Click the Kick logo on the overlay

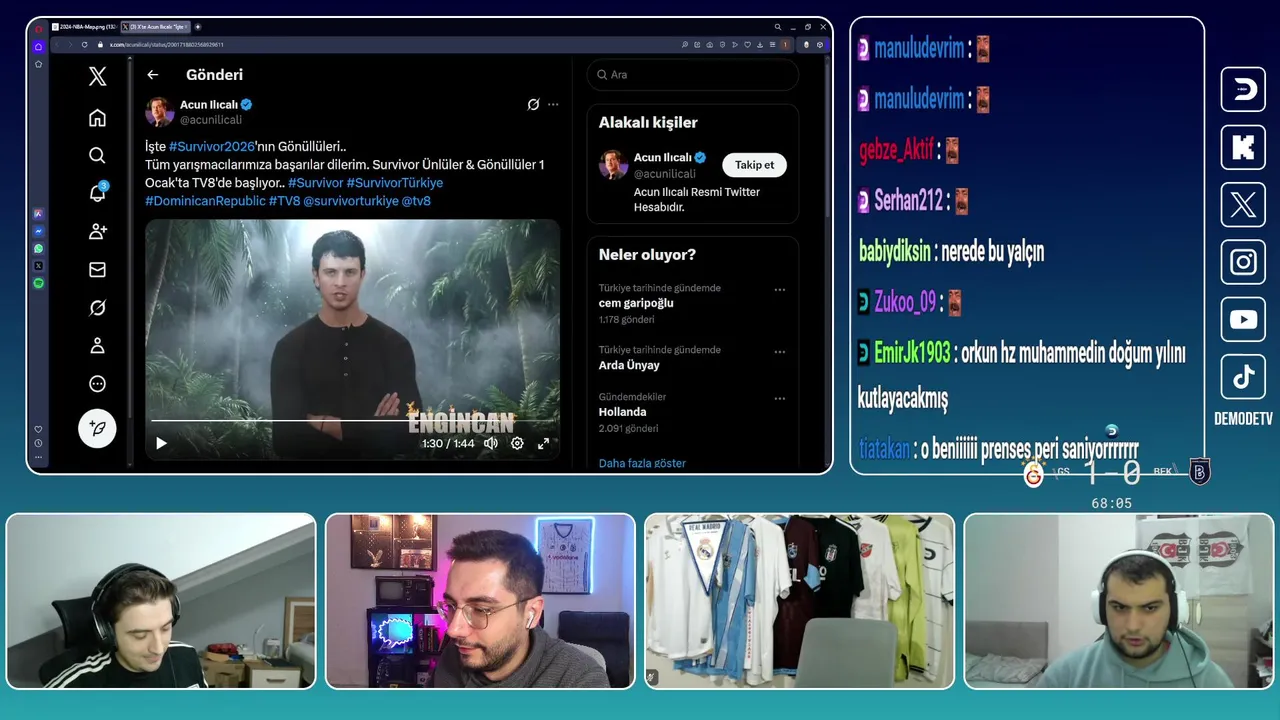[x=1243, y=148]
